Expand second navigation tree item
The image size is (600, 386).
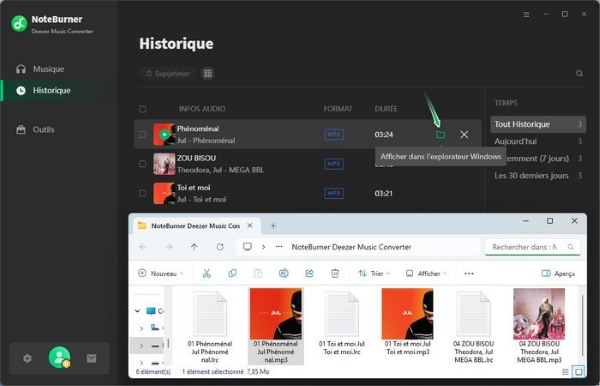tap(142, 328)
